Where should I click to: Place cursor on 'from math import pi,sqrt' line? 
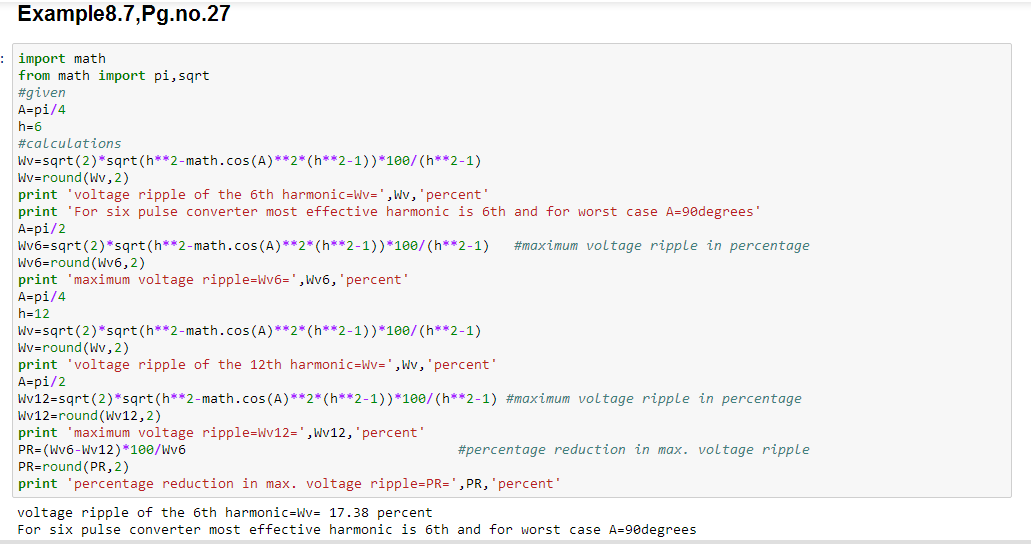[114, 76]
